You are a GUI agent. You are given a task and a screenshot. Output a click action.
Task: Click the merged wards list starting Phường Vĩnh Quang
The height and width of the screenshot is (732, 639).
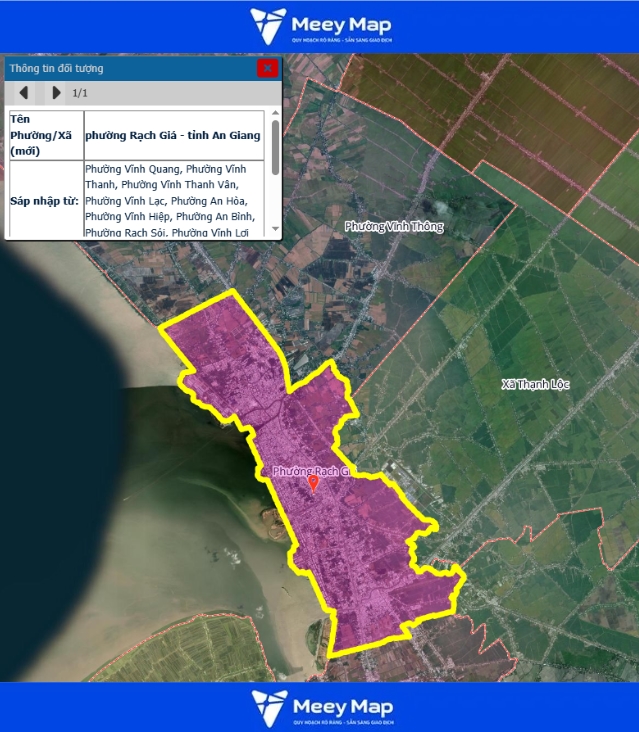coord(173,200)
